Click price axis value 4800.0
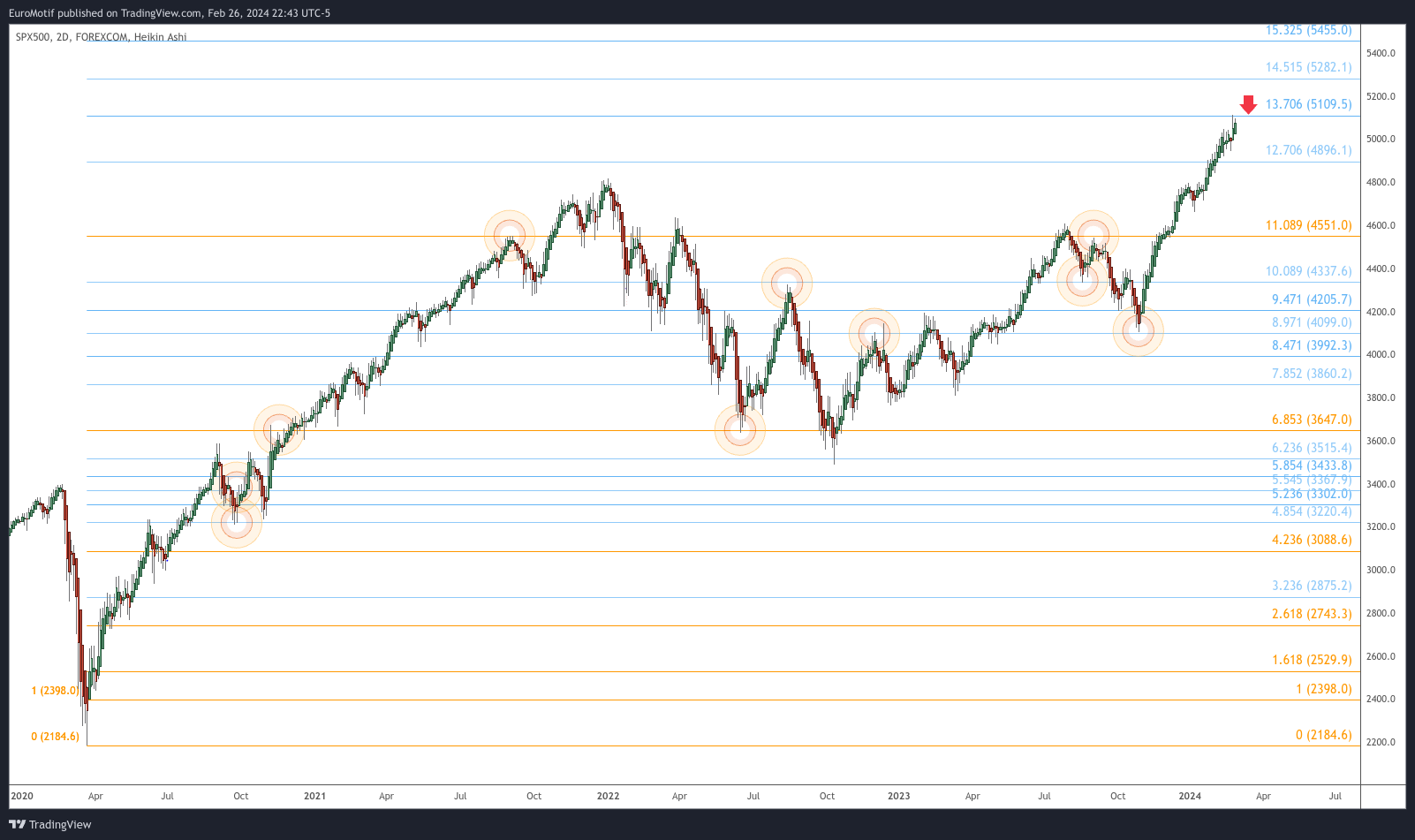The height and width of the screenshot is (840, 1415). tap(1381, 182)
